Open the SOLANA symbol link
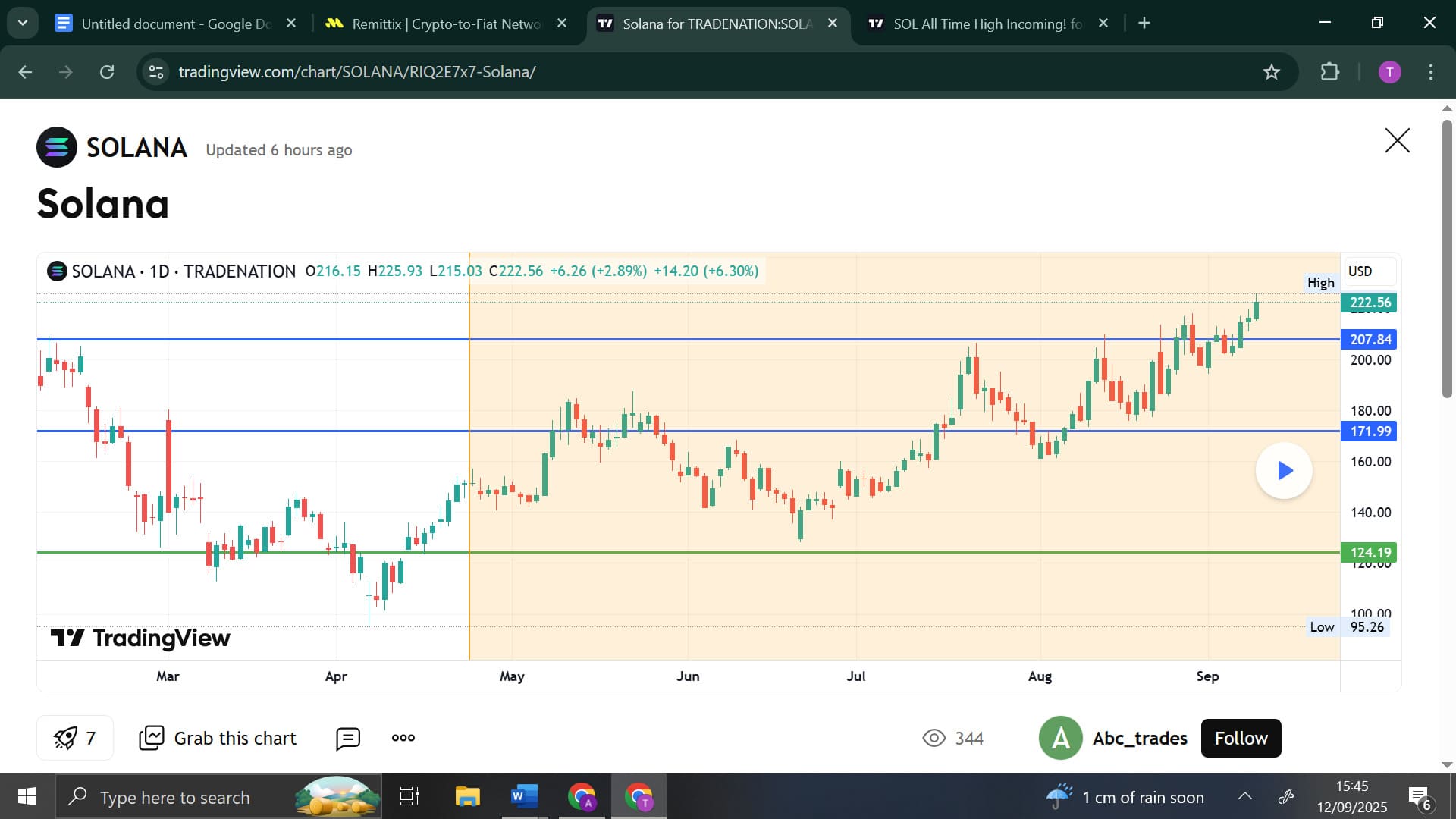Screen dimensions: 1456x819 [136, 147]
